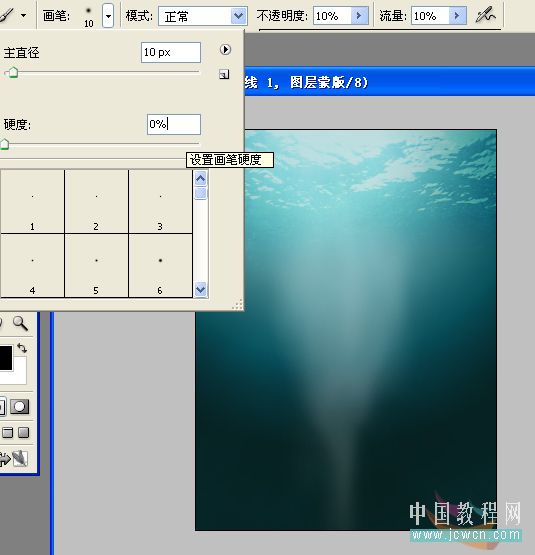Click the flow field showing 10%

tap(430, 16)
